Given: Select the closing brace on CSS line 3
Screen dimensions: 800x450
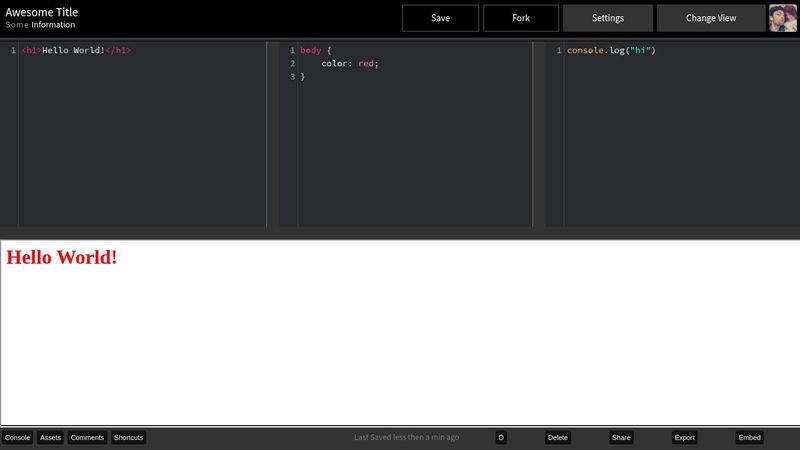Looking at the screenshot, I should 303,77.
